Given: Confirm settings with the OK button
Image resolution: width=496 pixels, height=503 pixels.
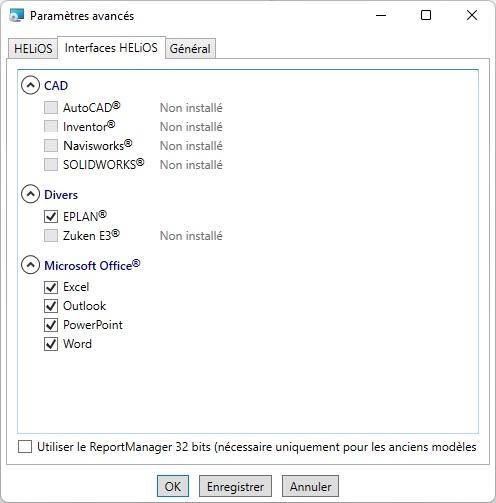Looking at the screenshot, I should pos(173,486).
